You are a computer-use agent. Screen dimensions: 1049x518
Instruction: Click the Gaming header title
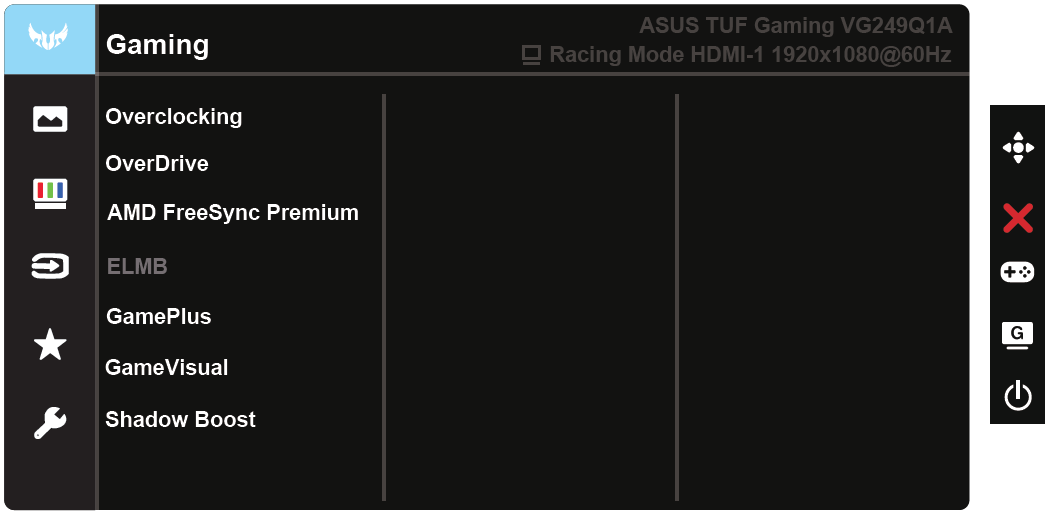click(x=157, y=45)
